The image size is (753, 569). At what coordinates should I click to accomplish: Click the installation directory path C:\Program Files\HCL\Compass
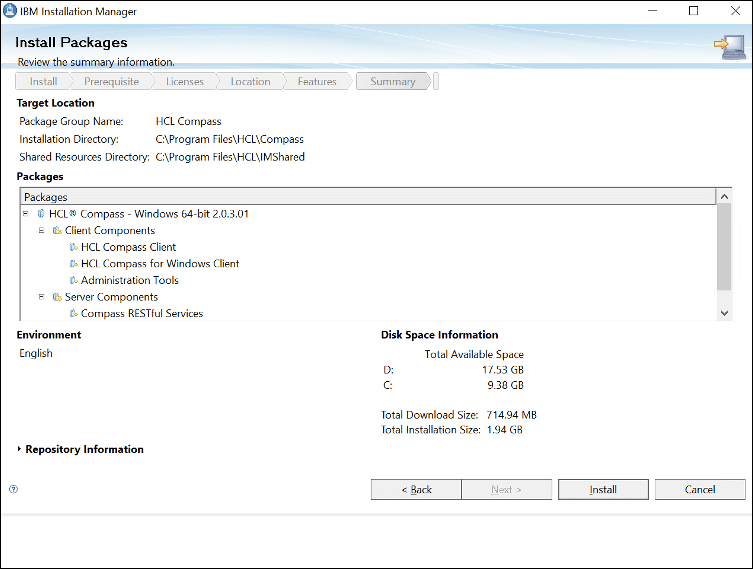[230, 139]
